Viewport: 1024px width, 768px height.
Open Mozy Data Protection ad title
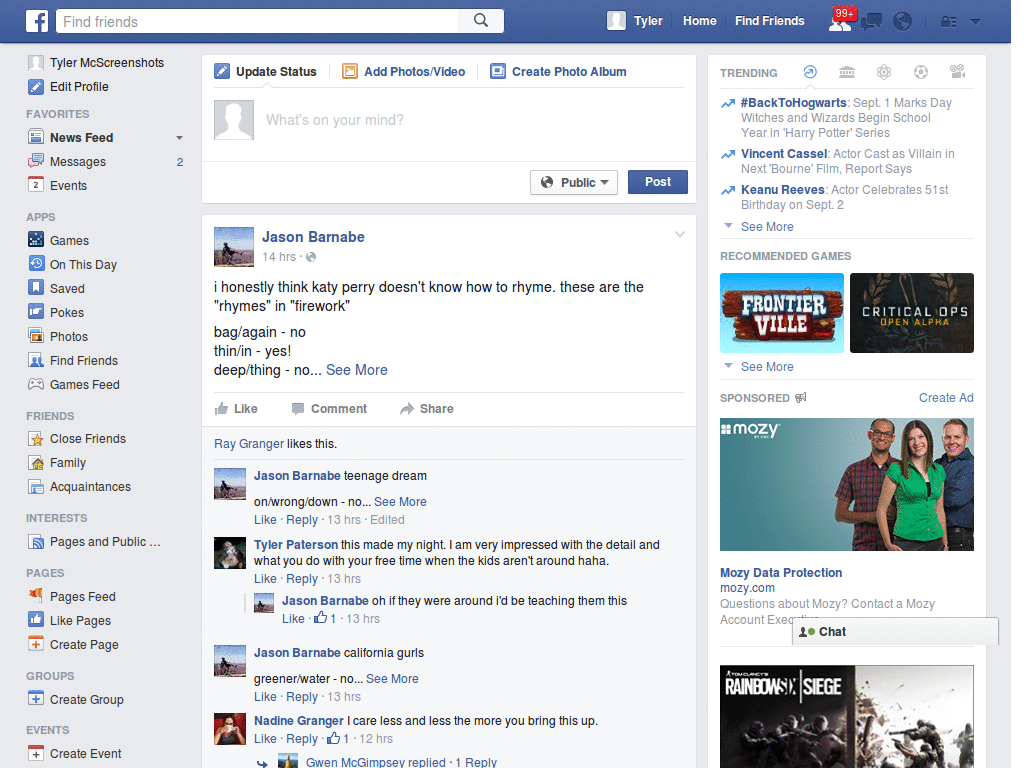click(781, 573)
